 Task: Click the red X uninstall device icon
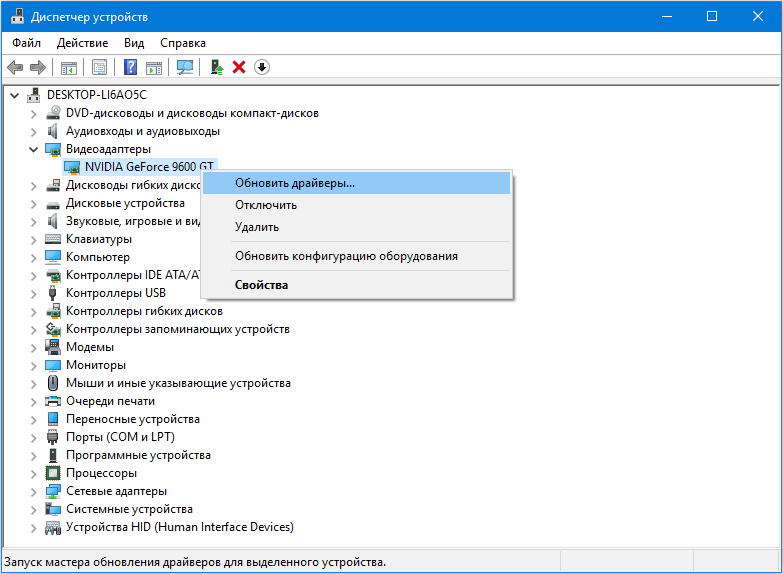[x=239, y=67]
